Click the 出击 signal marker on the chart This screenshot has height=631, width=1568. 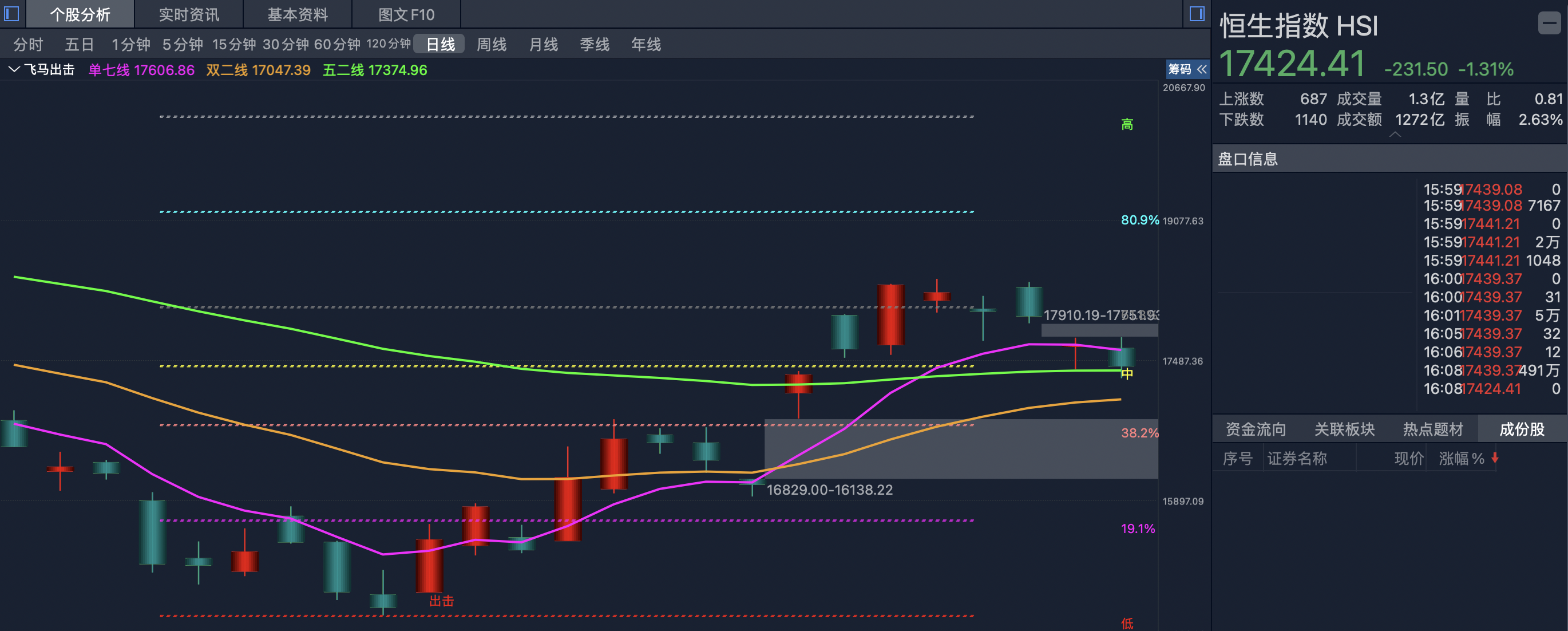(441, 601)
